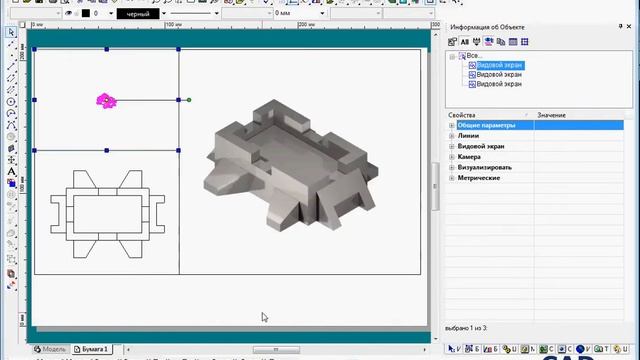
Task: Open the cursor-icon palette tab at bottom right
Action: pos(454,349)
